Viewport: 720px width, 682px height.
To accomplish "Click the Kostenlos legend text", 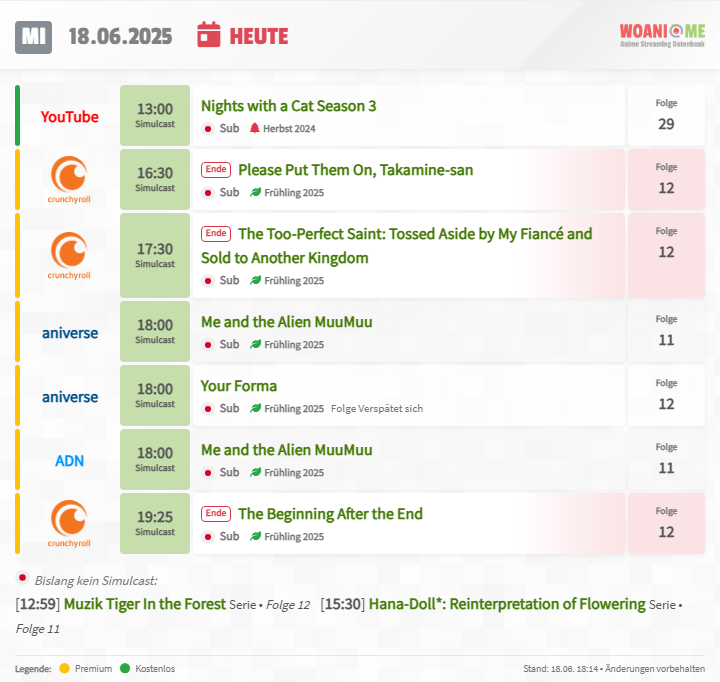I will tap(155, 669).
